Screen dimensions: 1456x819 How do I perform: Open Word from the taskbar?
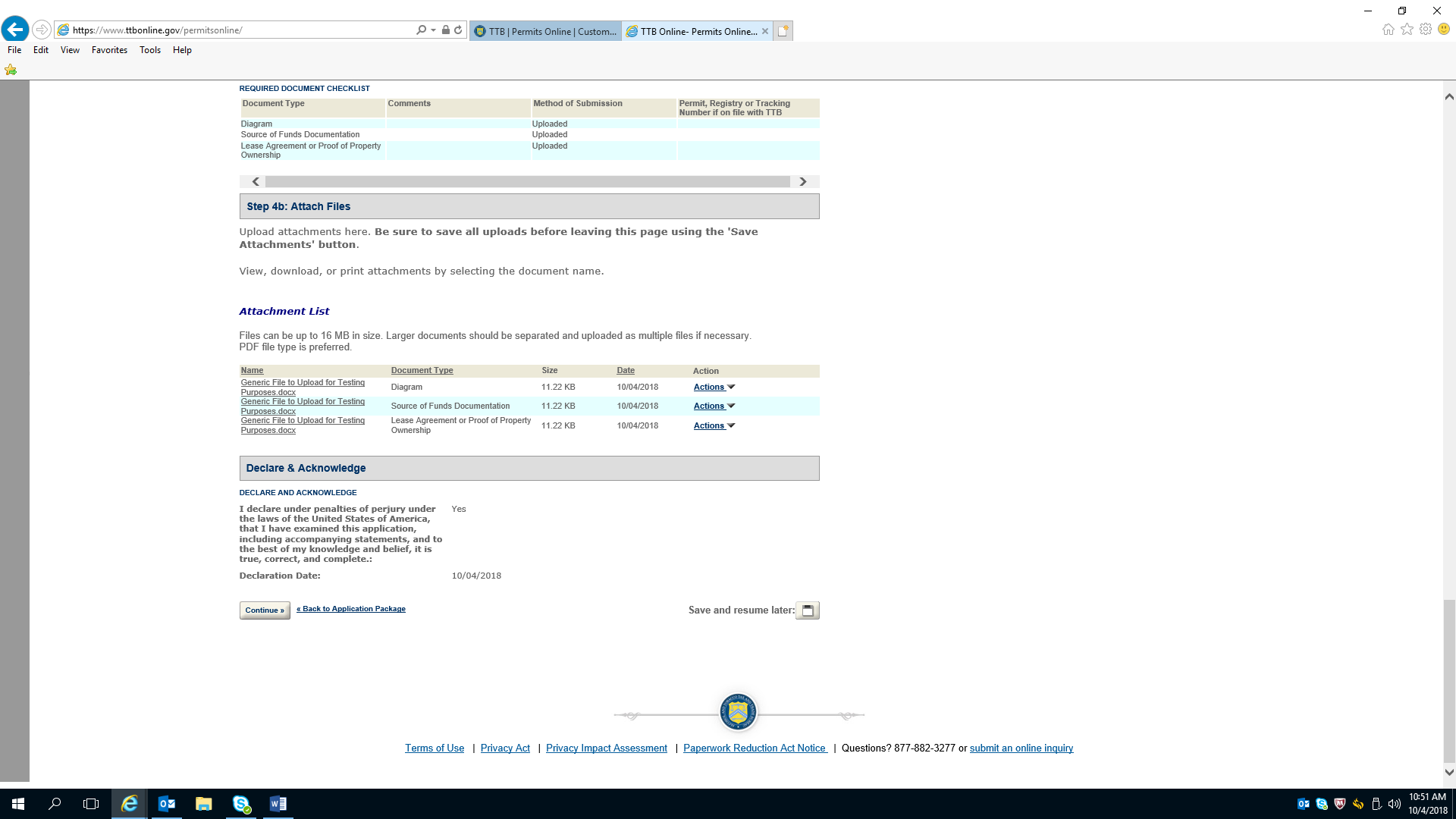click(278, 804)
